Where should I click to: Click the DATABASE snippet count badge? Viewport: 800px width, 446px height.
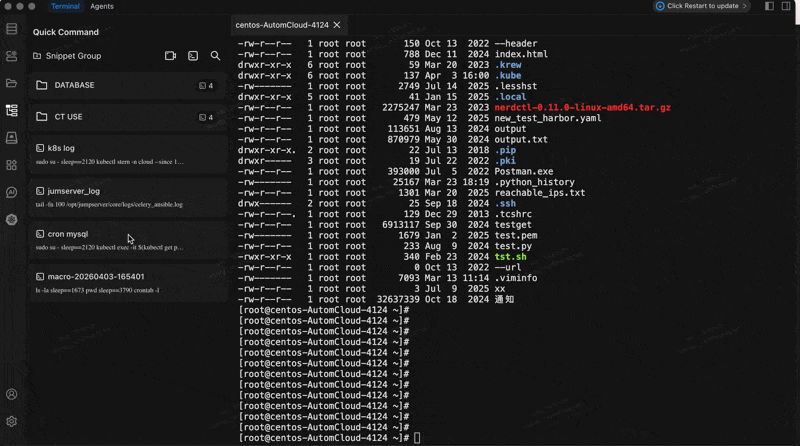(x=206, y=86)
